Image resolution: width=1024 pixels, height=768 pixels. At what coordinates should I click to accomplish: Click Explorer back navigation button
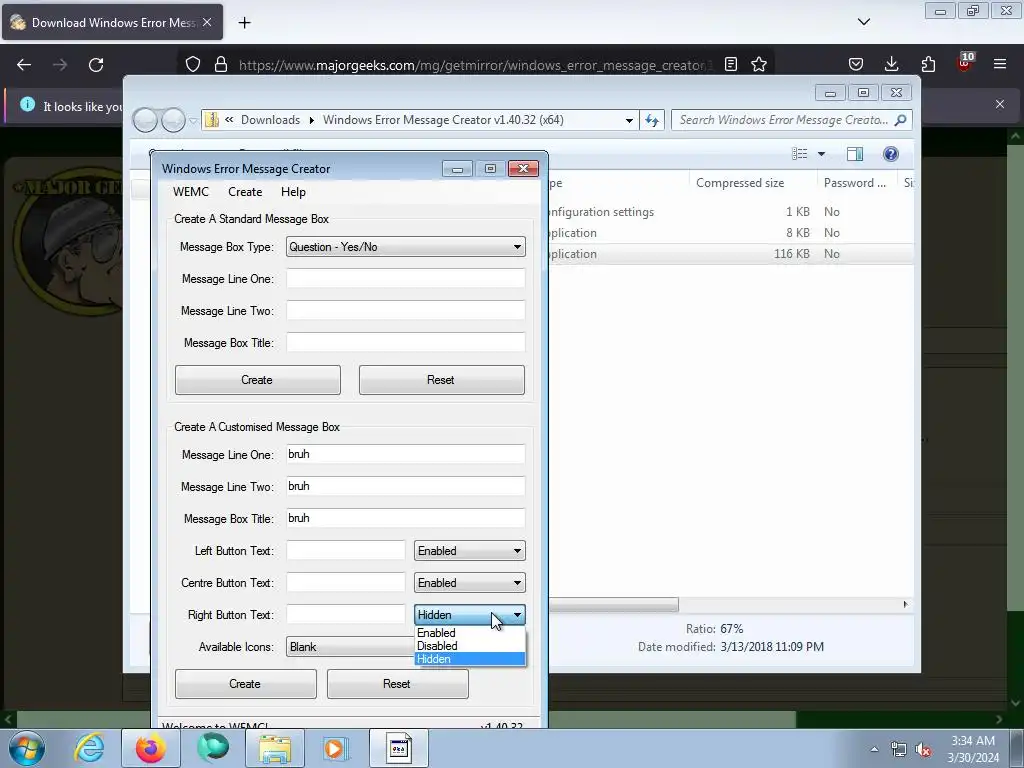point(145,120)
